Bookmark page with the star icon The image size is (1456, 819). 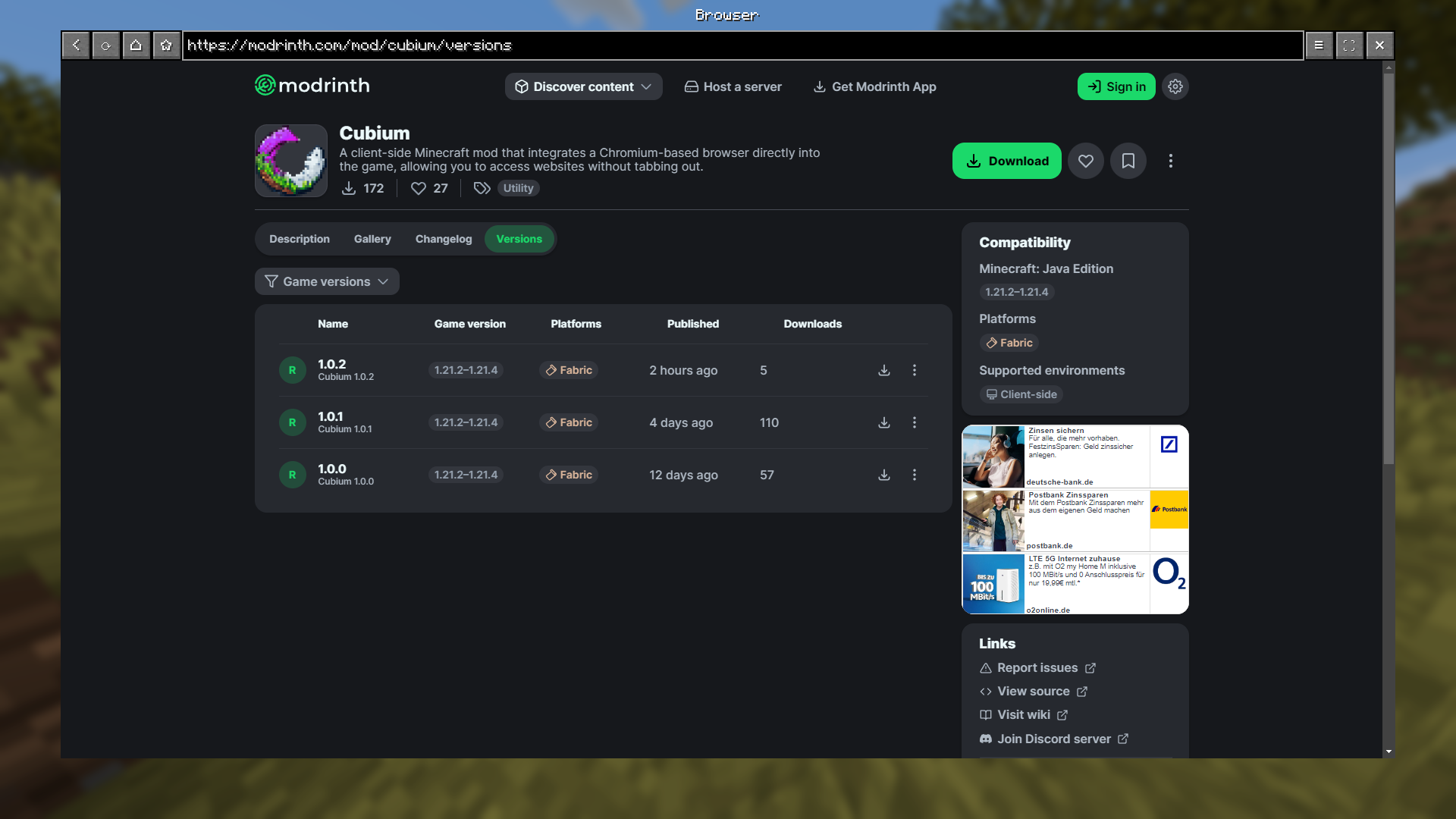pyautogui.click(x=167, y=45)
